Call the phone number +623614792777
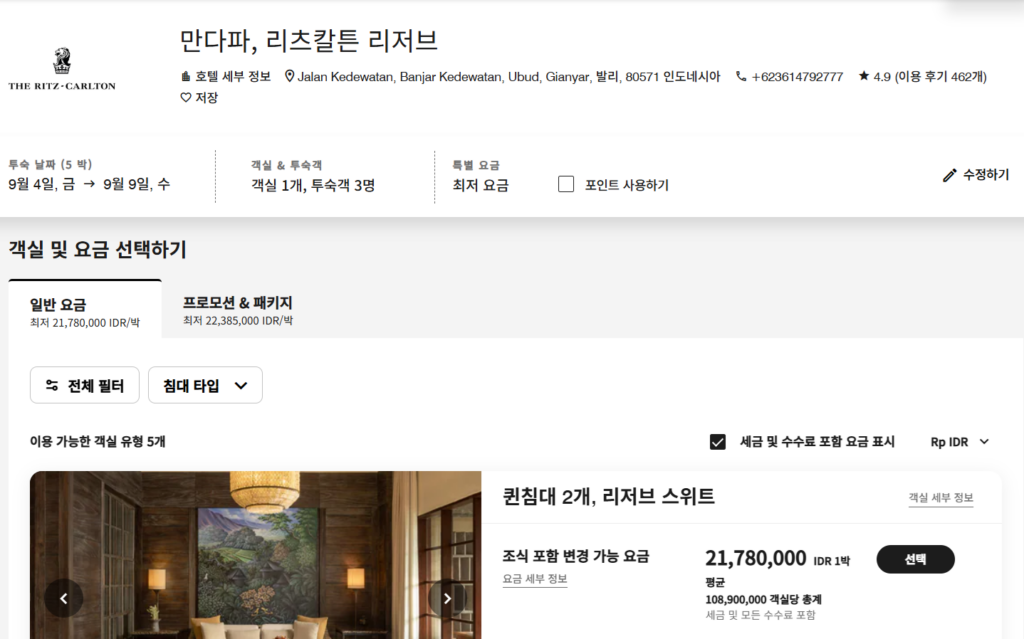1024x639 pixels. (789, 76)
